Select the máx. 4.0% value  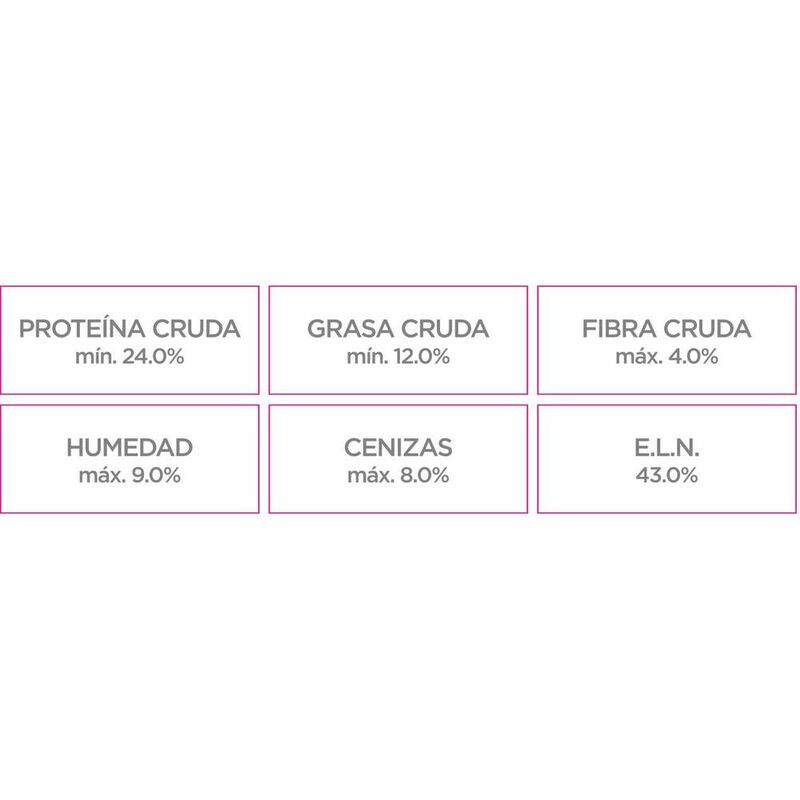click(667, 356)
